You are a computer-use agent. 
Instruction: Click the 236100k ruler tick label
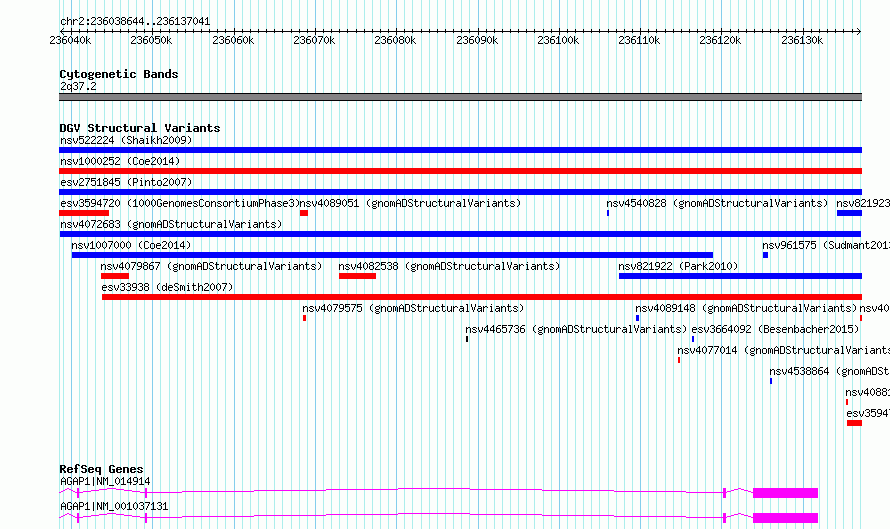(x=558, y=40)
